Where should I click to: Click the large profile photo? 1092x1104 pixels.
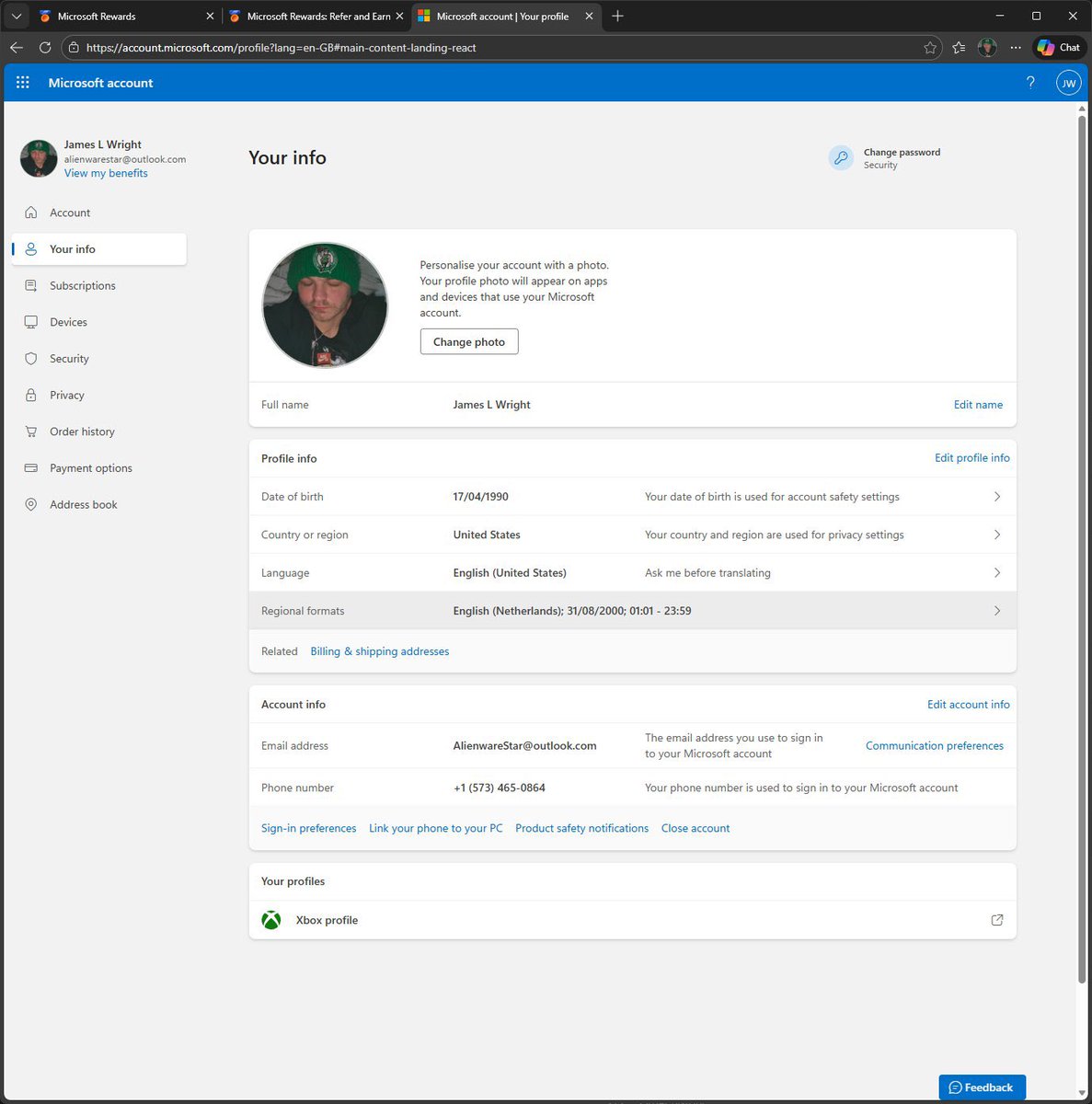pos(325,305)
